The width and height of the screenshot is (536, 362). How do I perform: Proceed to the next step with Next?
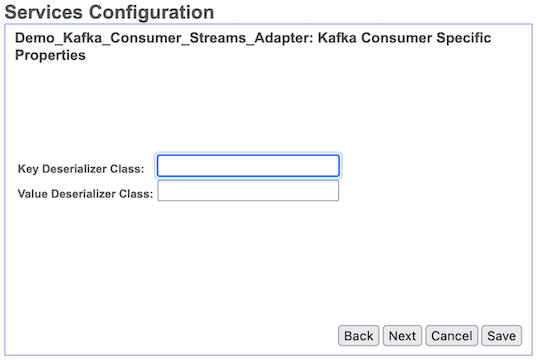point(402,336)
